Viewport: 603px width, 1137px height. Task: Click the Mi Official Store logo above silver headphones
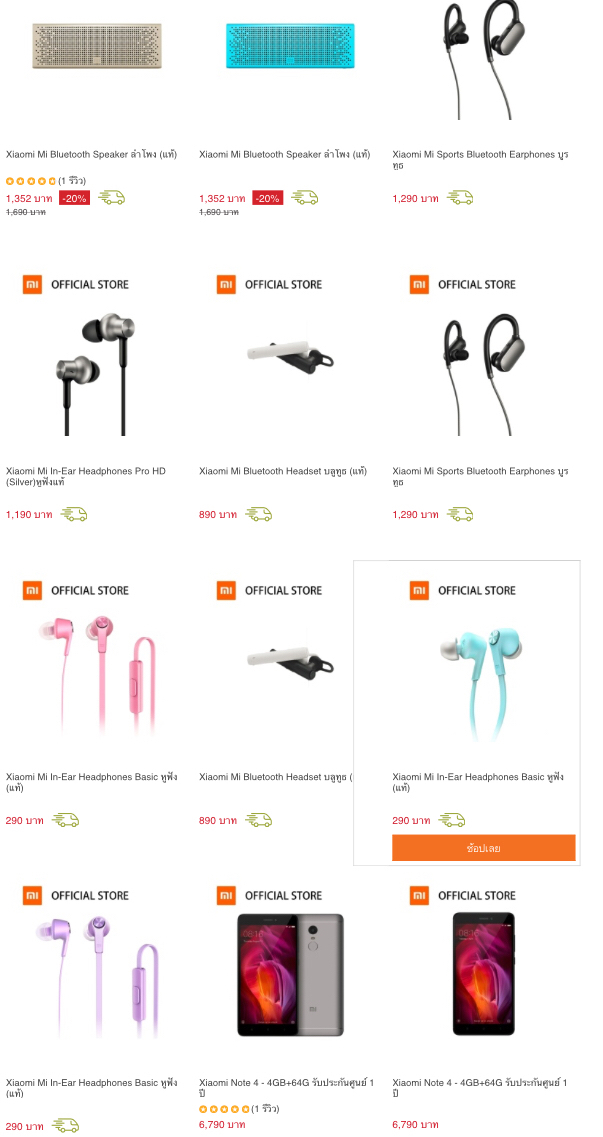point(76,284)
